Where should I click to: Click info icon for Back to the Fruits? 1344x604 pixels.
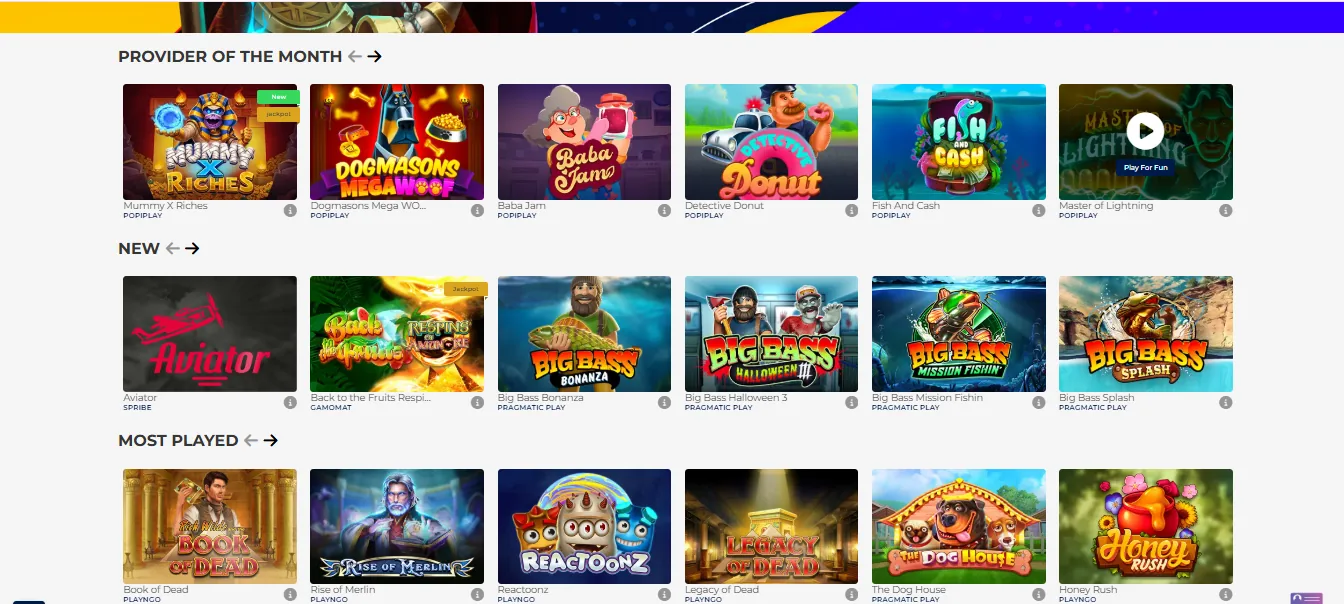(x=477, y=403)
